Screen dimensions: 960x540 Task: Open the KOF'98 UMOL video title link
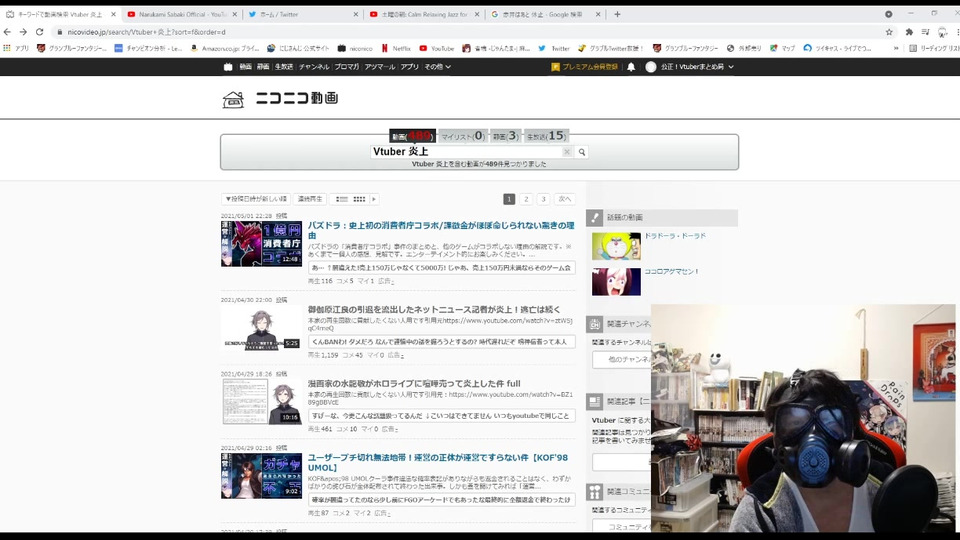pos(438,462)
